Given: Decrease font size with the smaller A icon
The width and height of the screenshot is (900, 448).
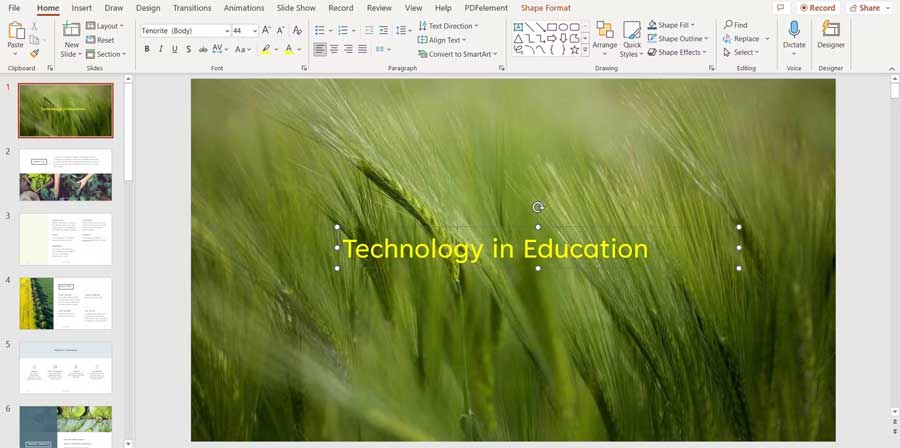Looking at the screenshot, I should click(x=281, y=30).
